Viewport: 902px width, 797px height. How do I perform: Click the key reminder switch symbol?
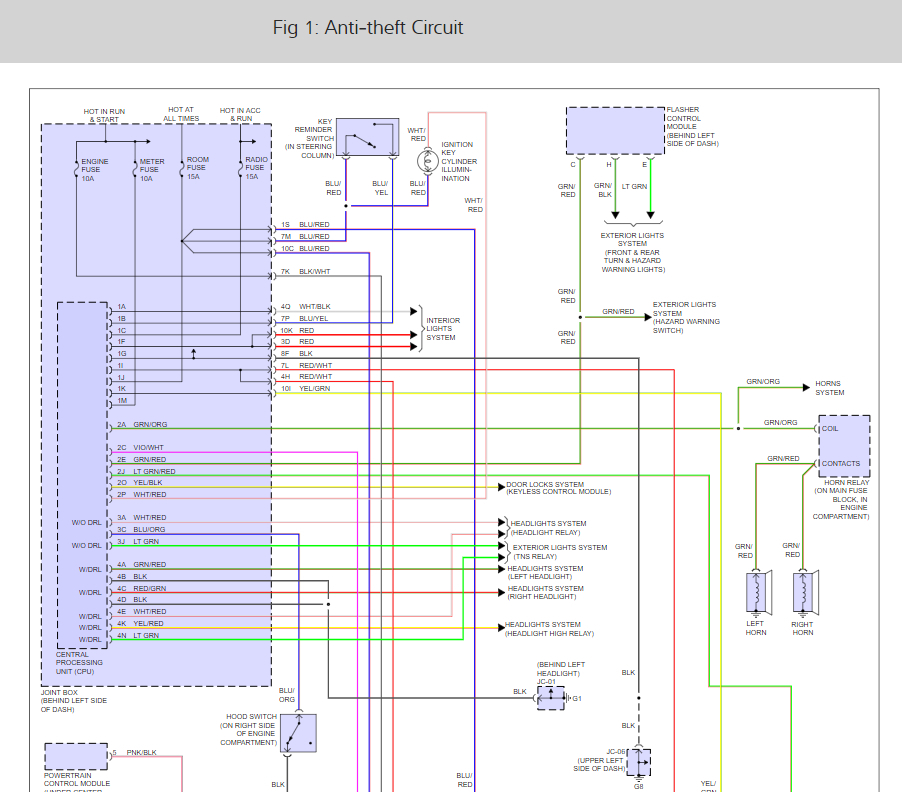coord(368,137)
